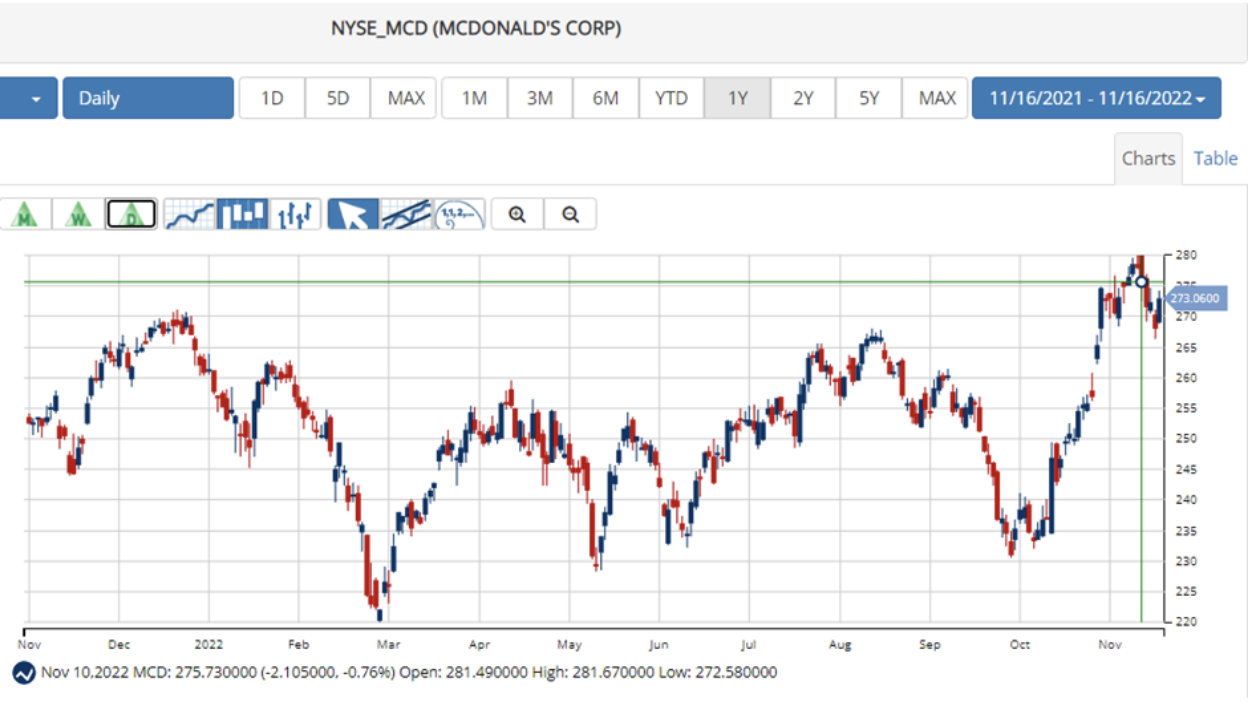
Task: Click the 273.0600 current price label
Action: tap(1196, 298)
